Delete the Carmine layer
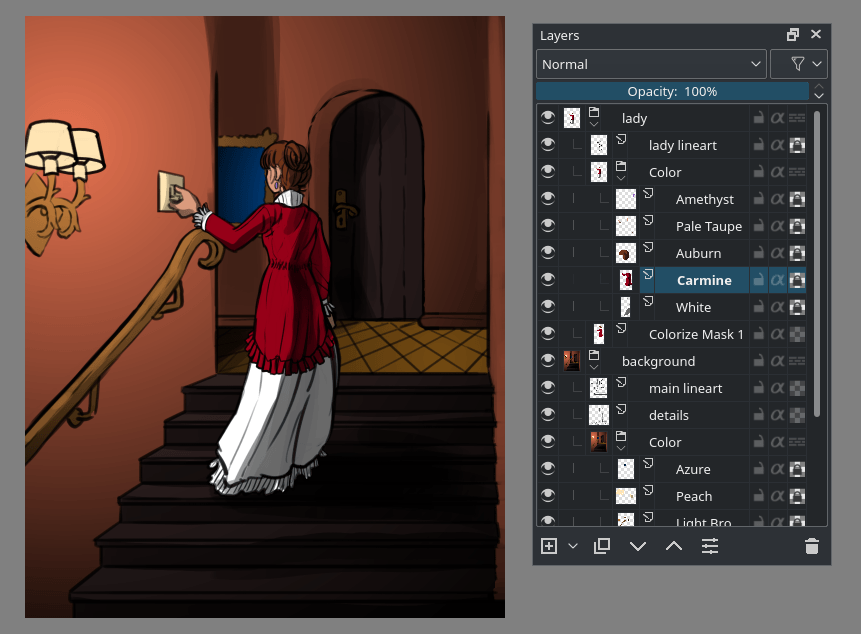The image size is (861, 634). (x=811, y=546)
